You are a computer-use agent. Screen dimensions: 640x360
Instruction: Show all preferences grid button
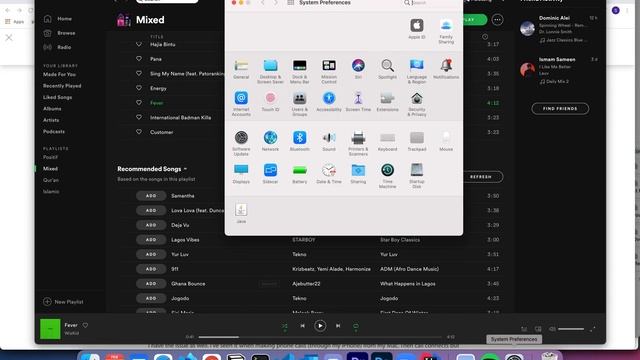pyautogui.click(x=291, y=3)
